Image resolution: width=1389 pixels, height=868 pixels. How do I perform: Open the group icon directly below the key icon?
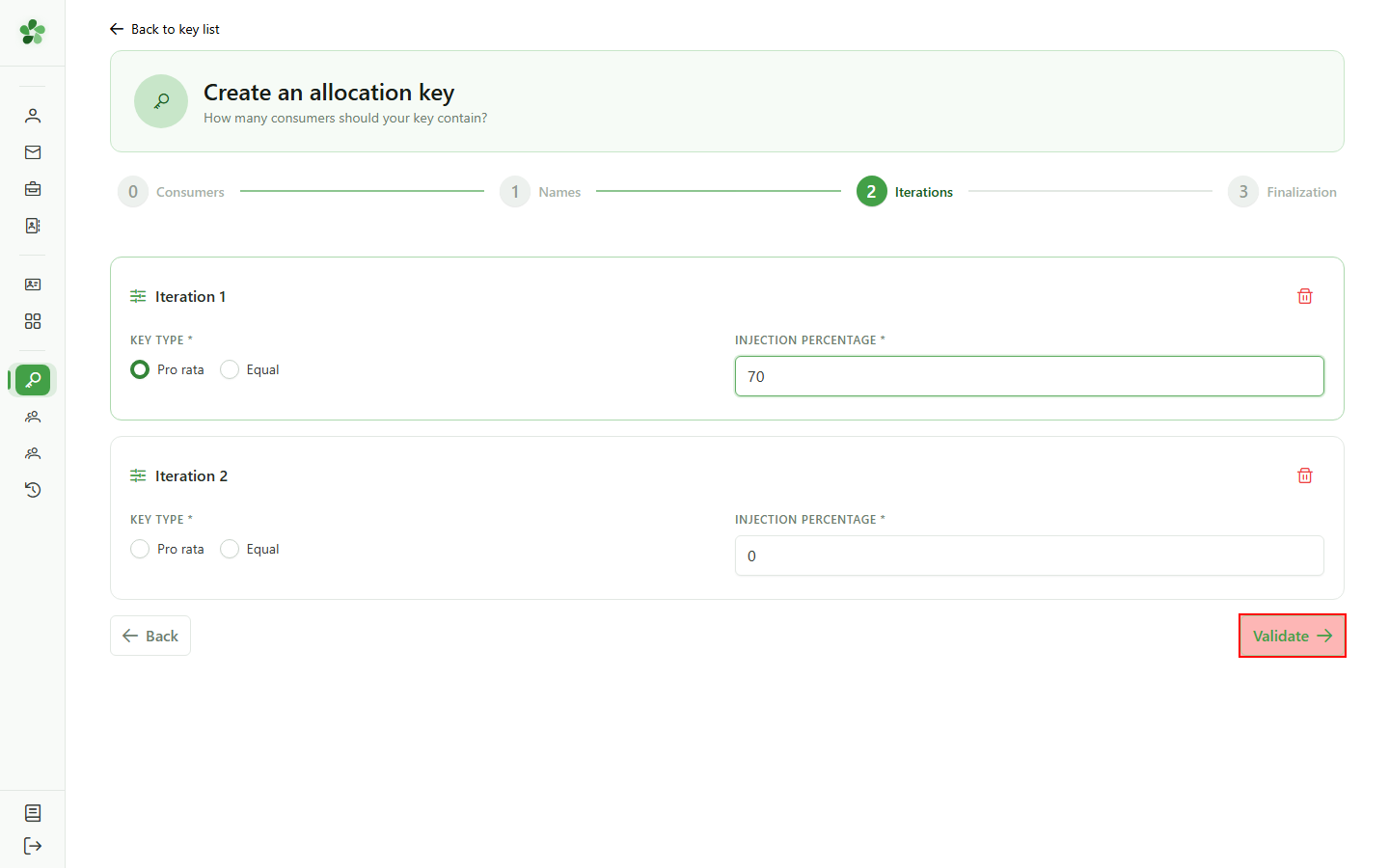pyautogui.click(x=33, y=417)
